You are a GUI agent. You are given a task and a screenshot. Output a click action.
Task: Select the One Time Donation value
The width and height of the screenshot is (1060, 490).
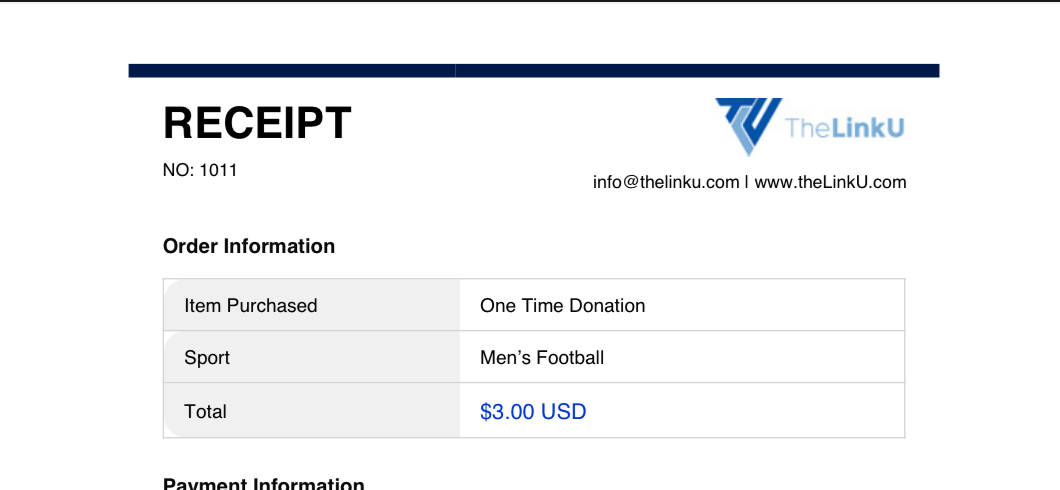click(562, 305)
